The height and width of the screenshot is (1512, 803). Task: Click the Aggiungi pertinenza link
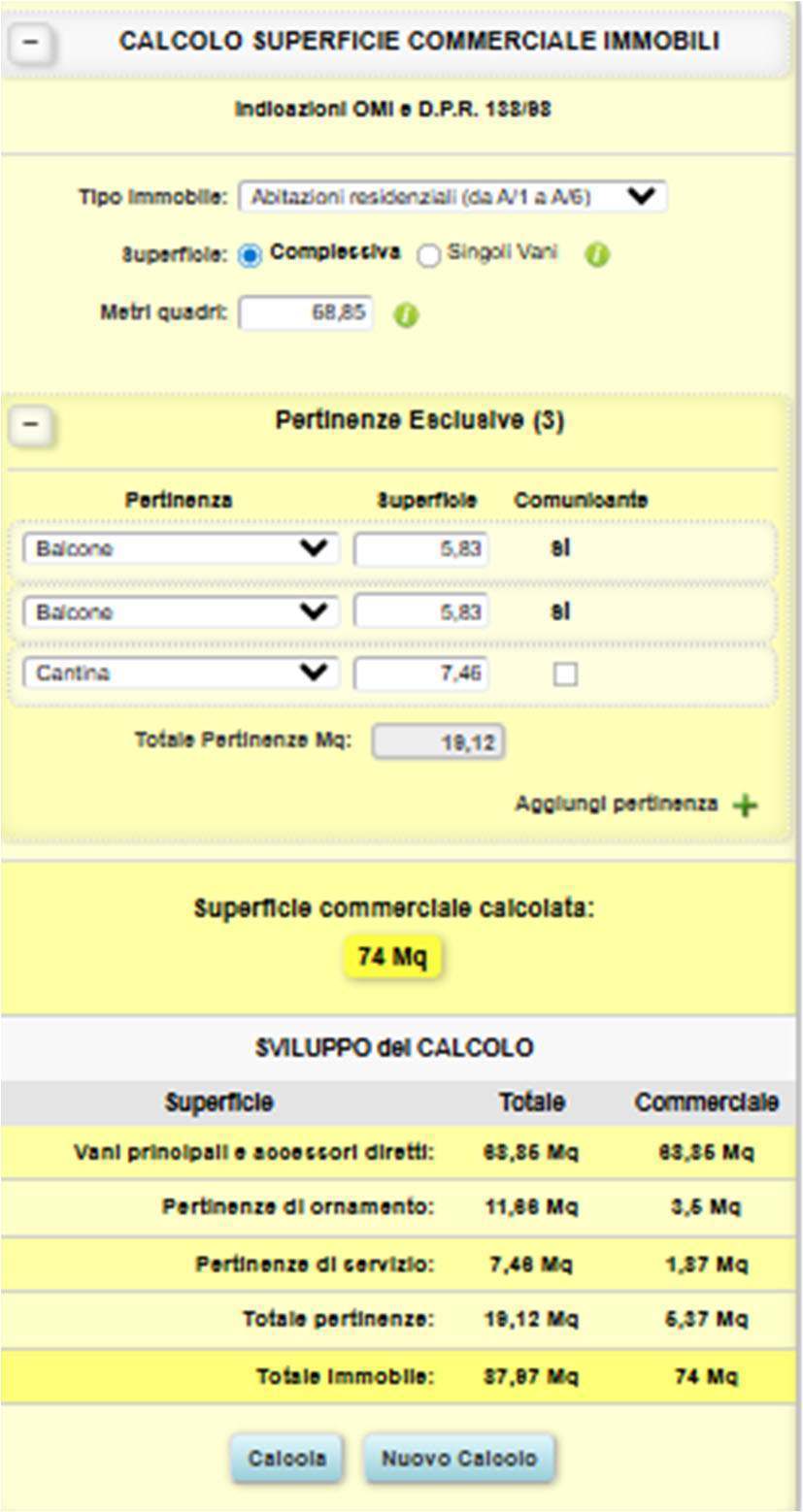click(617, 805)
